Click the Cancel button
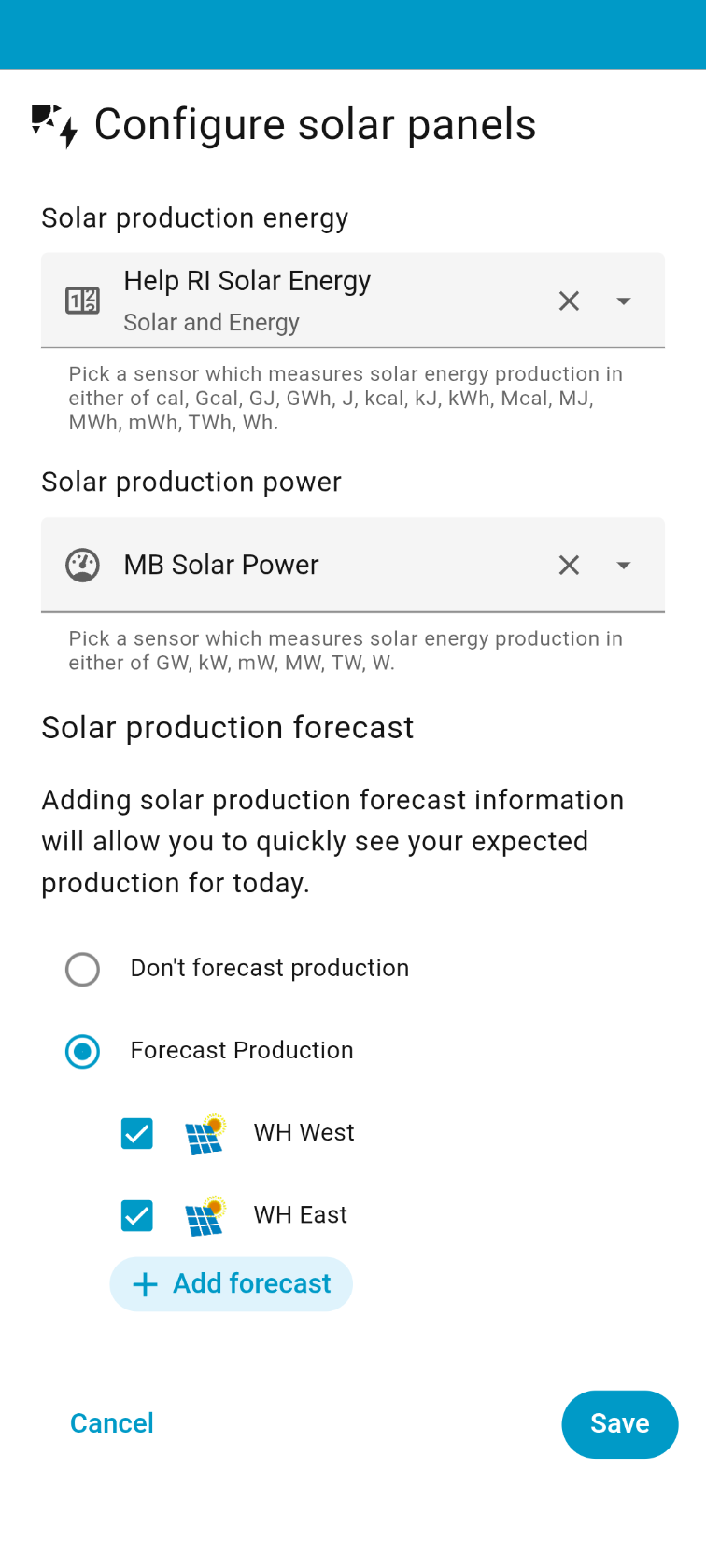706x1568 pixels. click(x=112, y=1423)
